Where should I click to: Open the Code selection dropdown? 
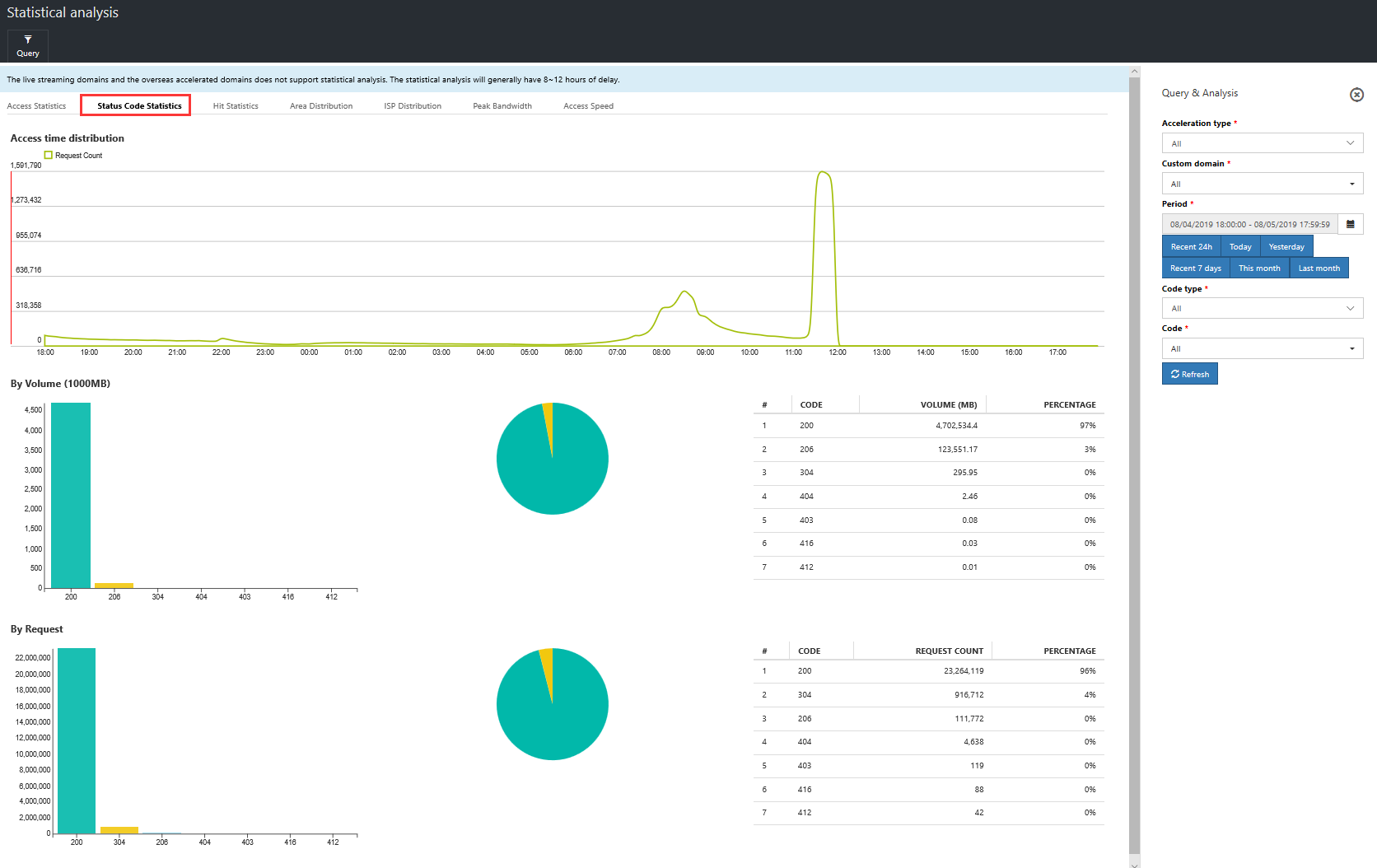point(1262,348)
